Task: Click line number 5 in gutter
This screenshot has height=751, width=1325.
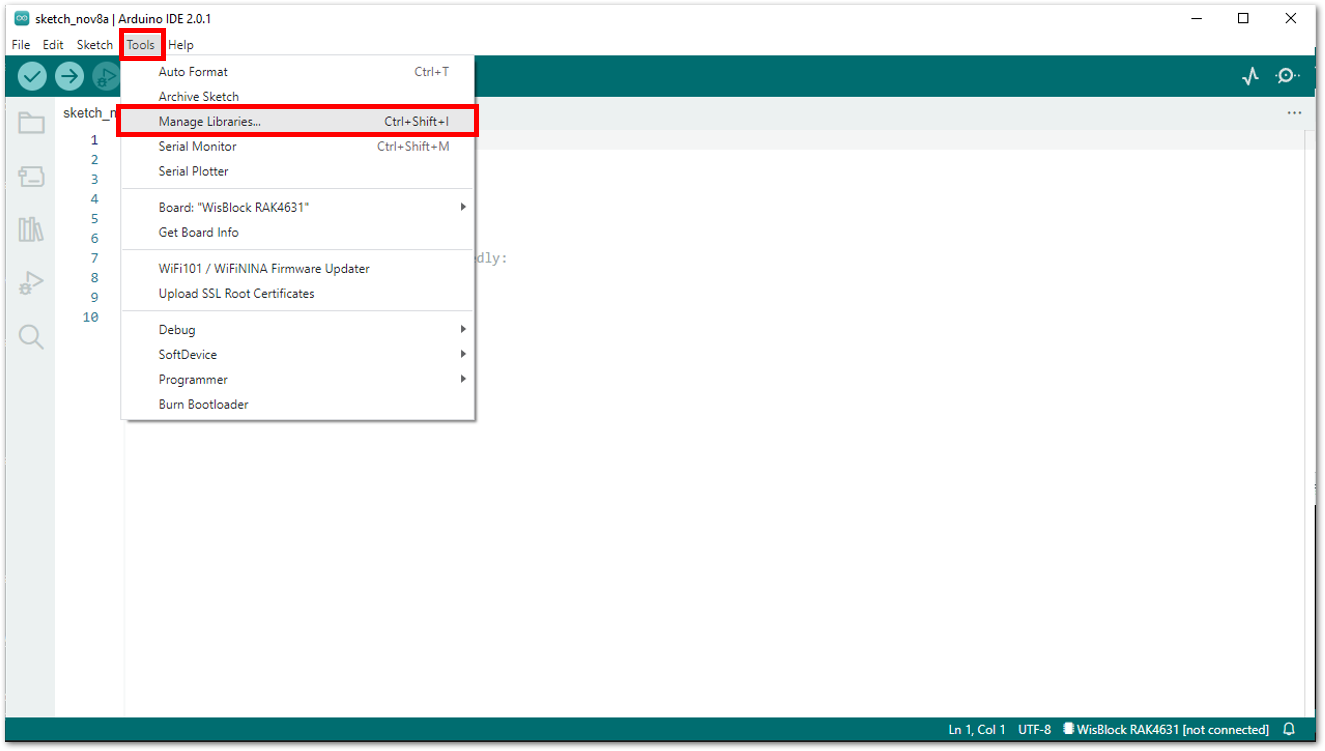Action: (x=95, y=219)
